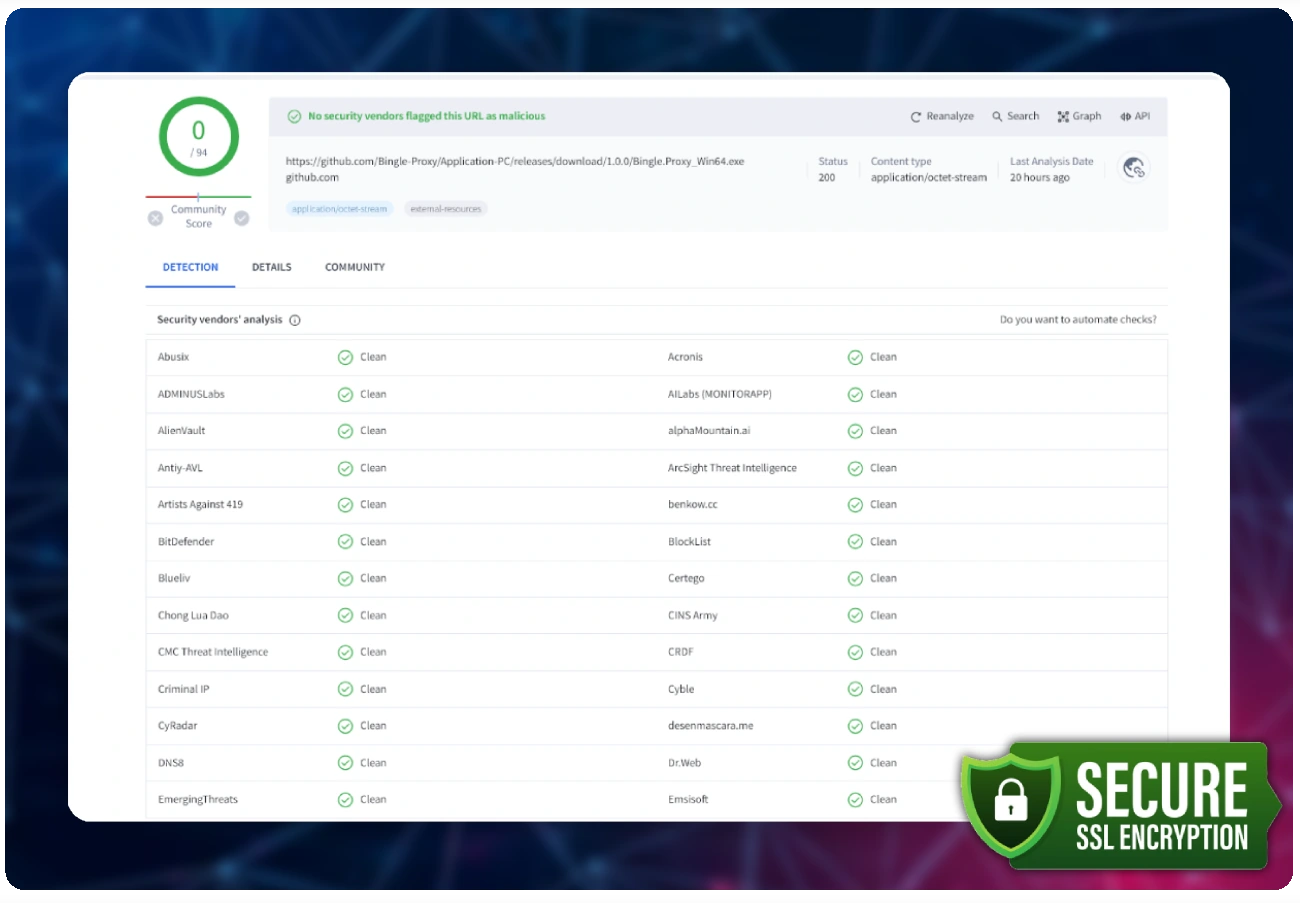Click the Clean check icon for Certego
Screen dimensions: 1300x903
click(x=855, y=578)
